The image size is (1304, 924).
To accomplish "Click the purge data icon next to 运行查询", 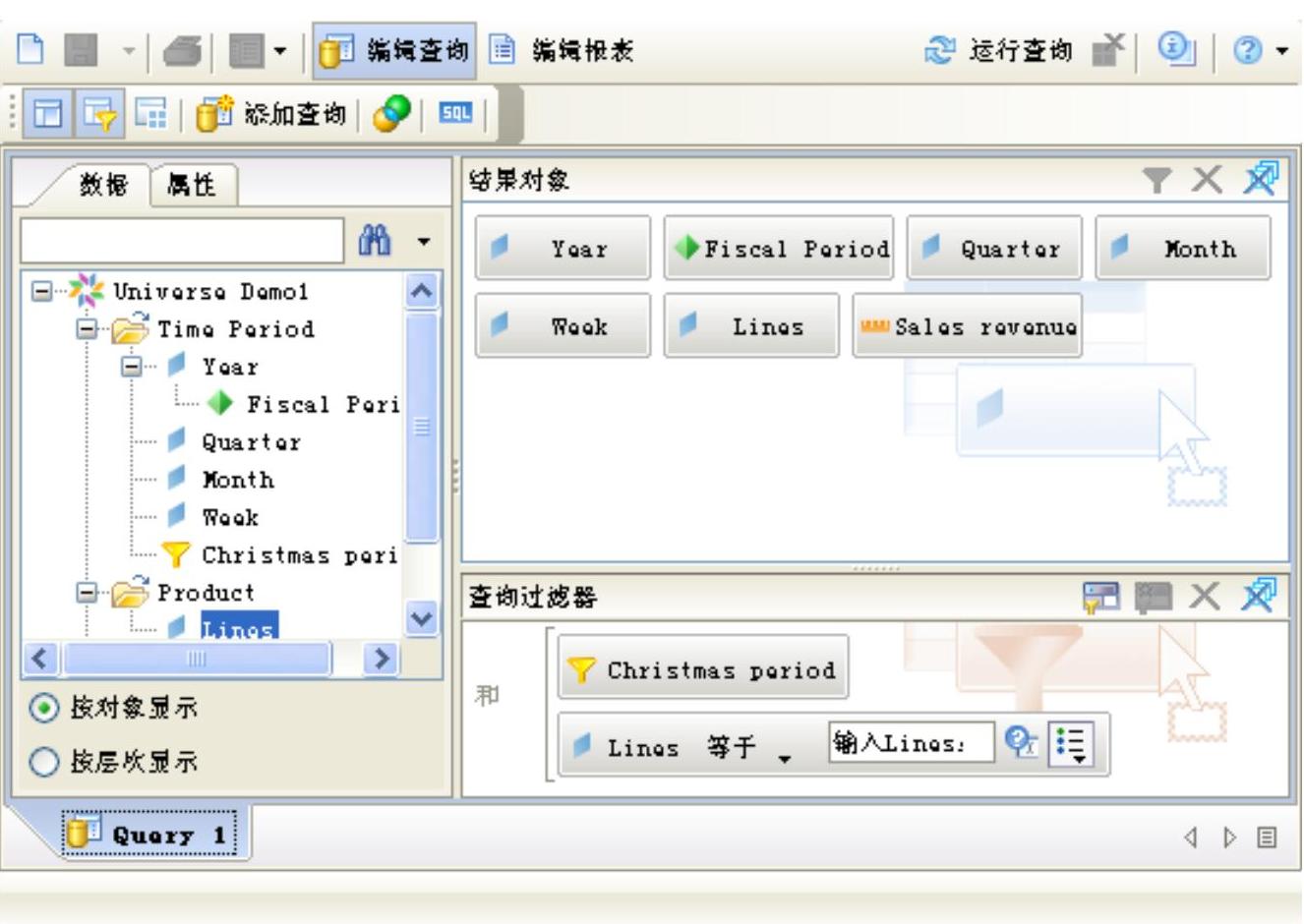I will coord(1108,49).
